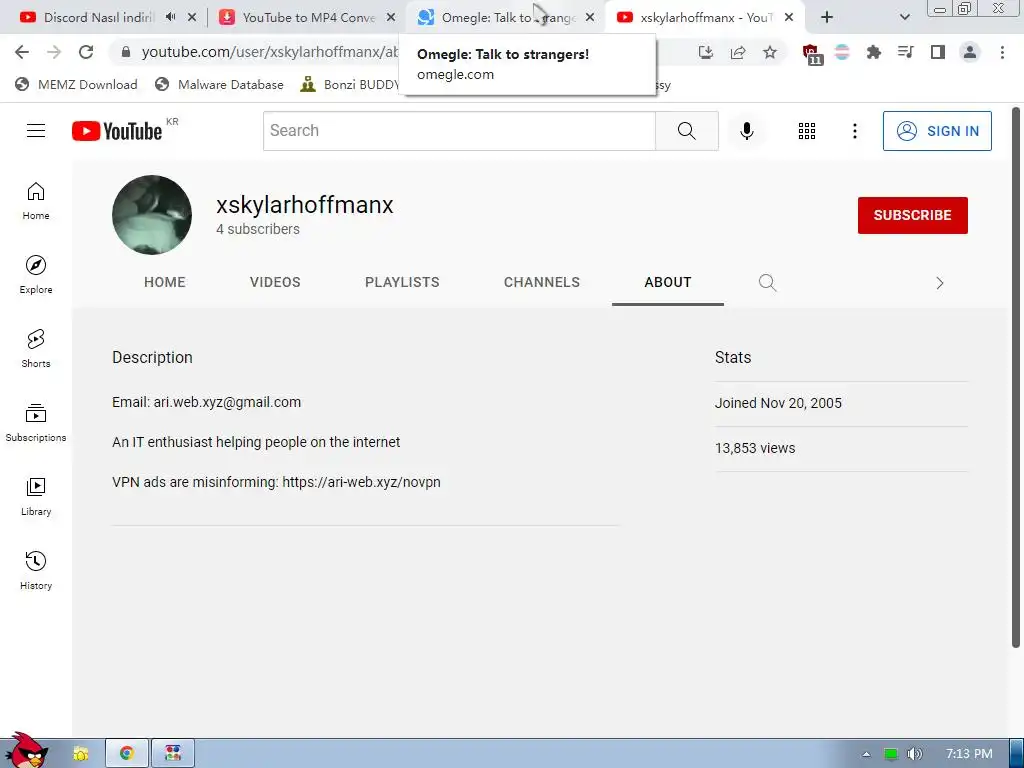Open Shorts in the sidebar
This screenshot has width=1024, height=768.
[36, 348]
